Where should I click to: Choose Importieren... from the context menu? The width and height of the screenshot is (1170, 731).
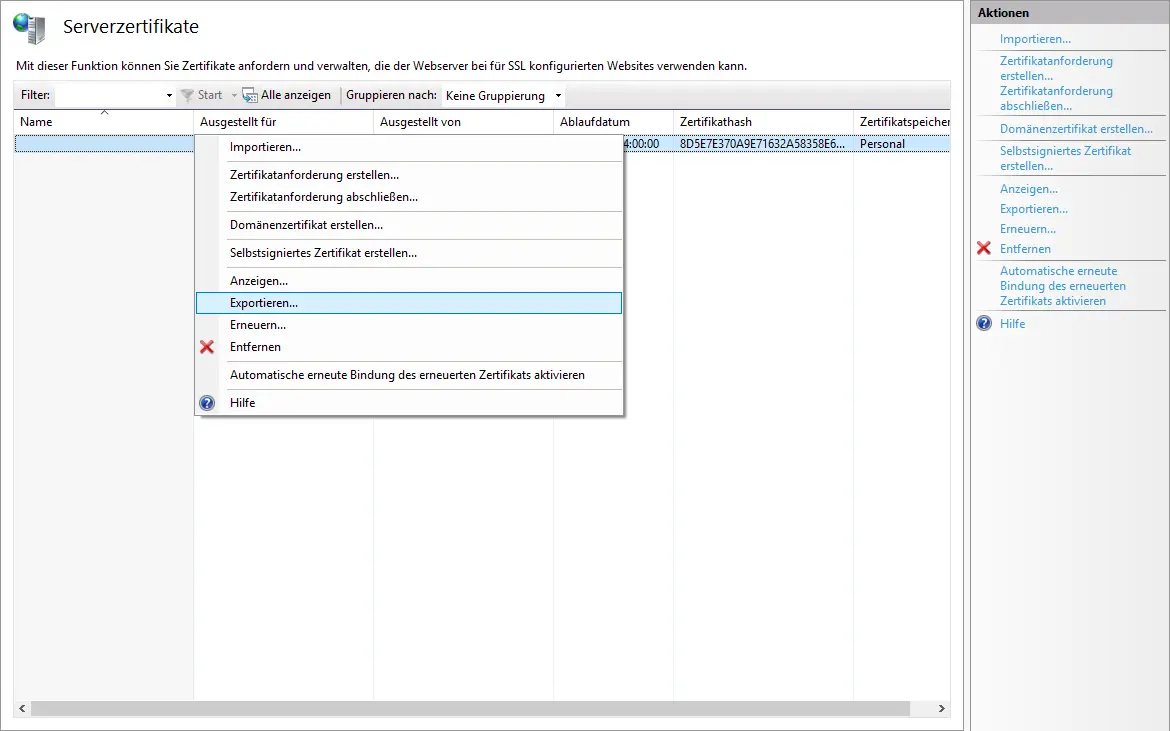tap(409, 147)
